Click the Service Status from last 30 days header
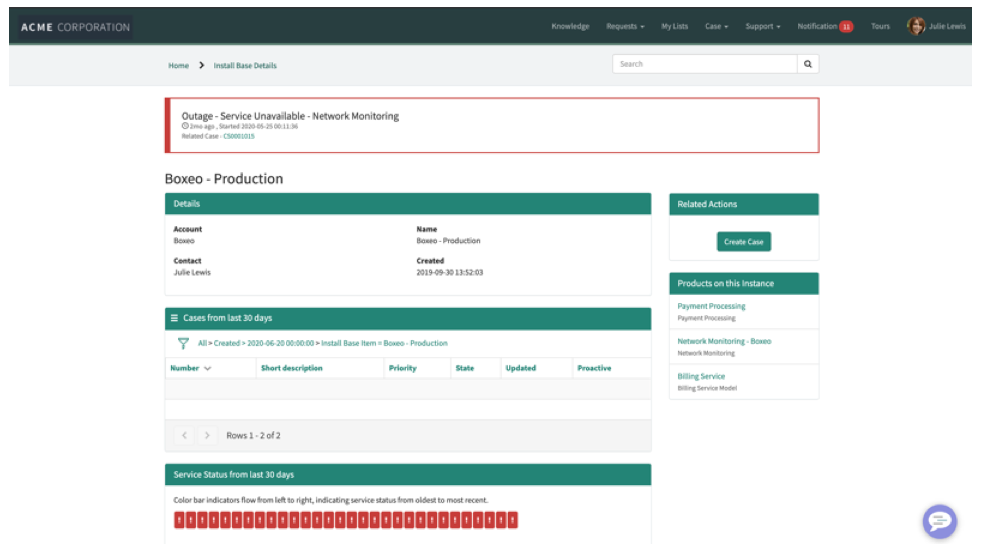Image resolution: width=984 pixels, height=549 pixels. coord(408,475)
